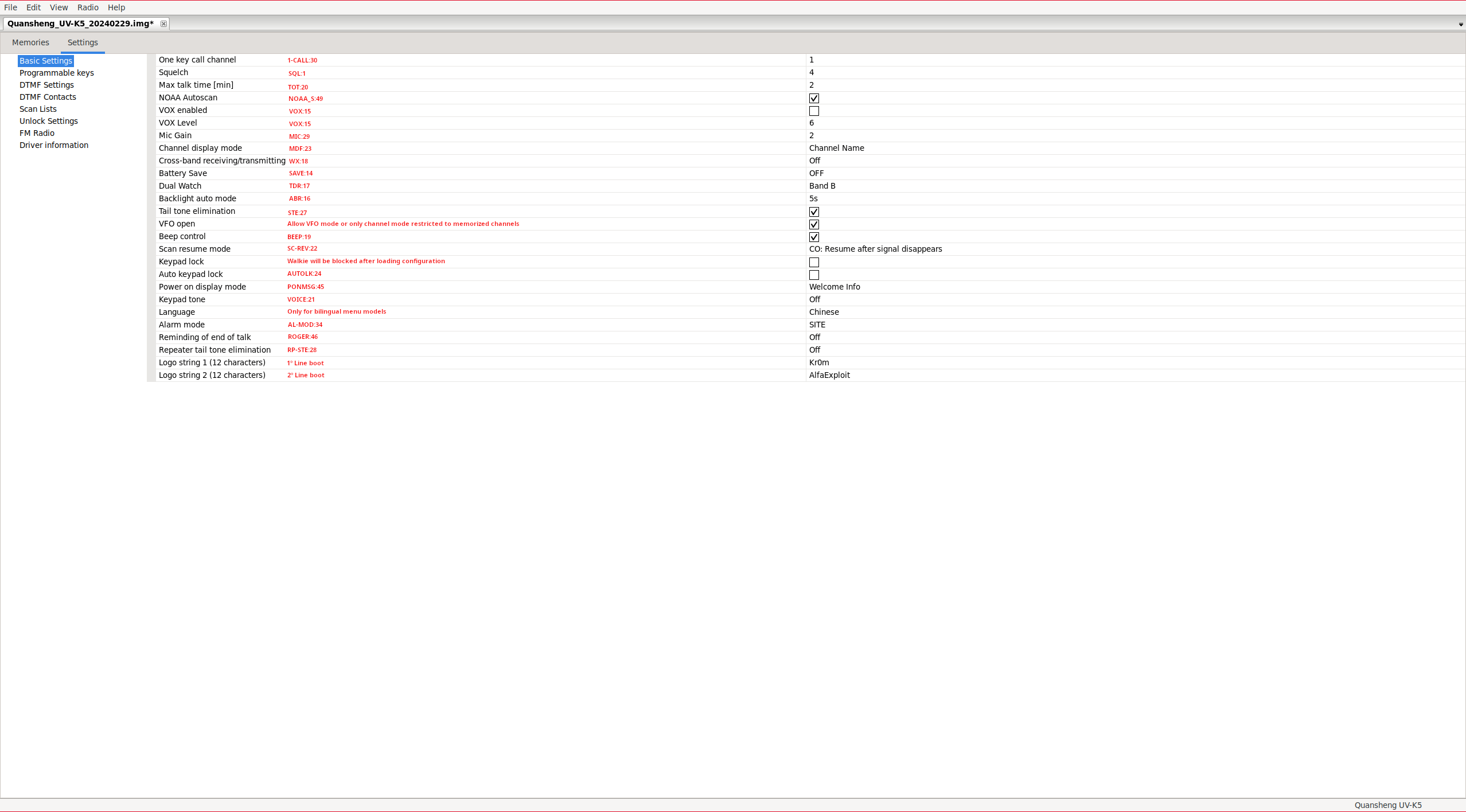Enable the VOX enabled checkbox
The image size is (1466, 812).
click(x=814, y=111)
